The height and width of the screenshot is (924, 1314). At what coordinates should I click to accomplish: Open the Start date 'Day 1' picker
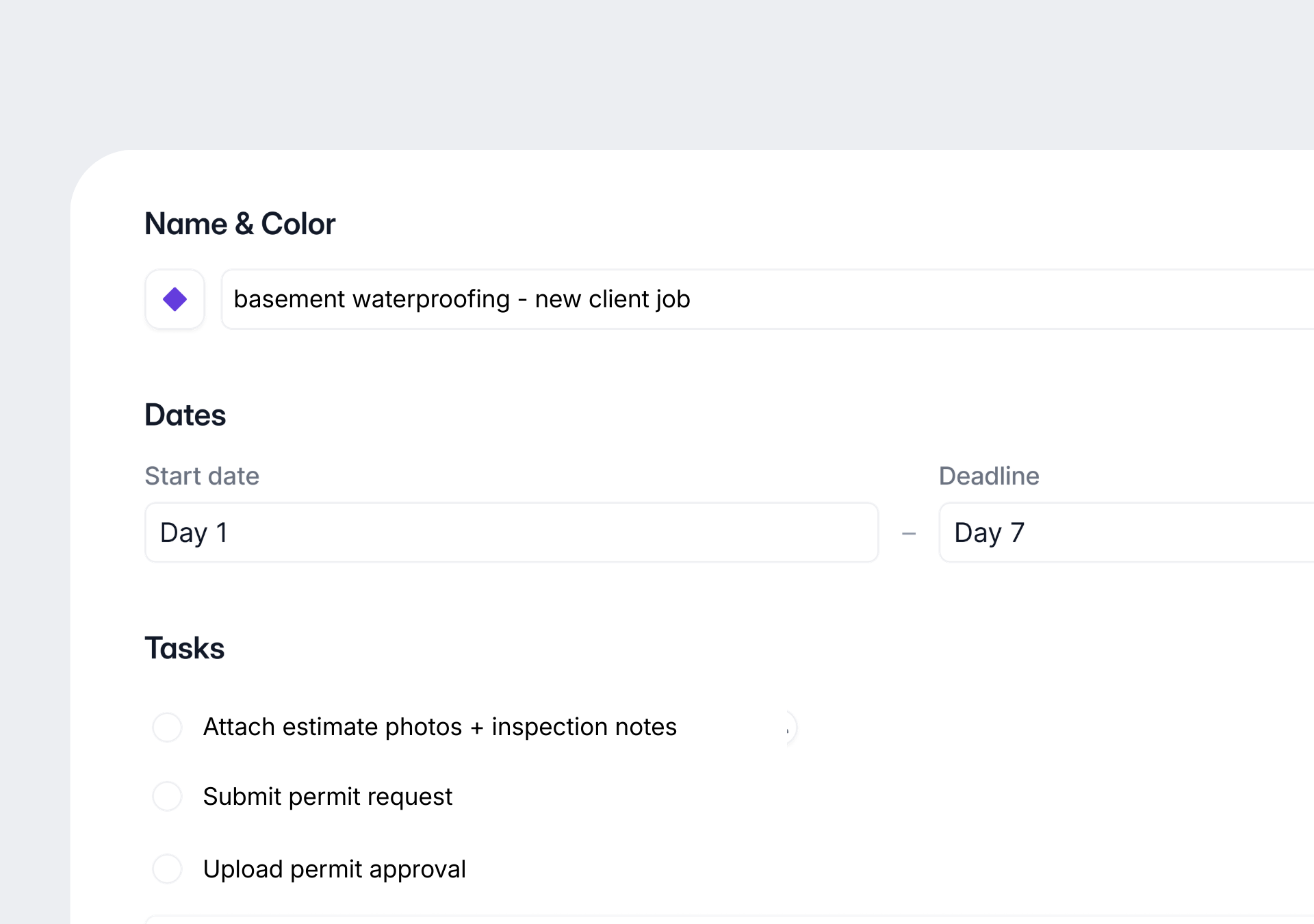pyautogui.click(x=511, y=532)
